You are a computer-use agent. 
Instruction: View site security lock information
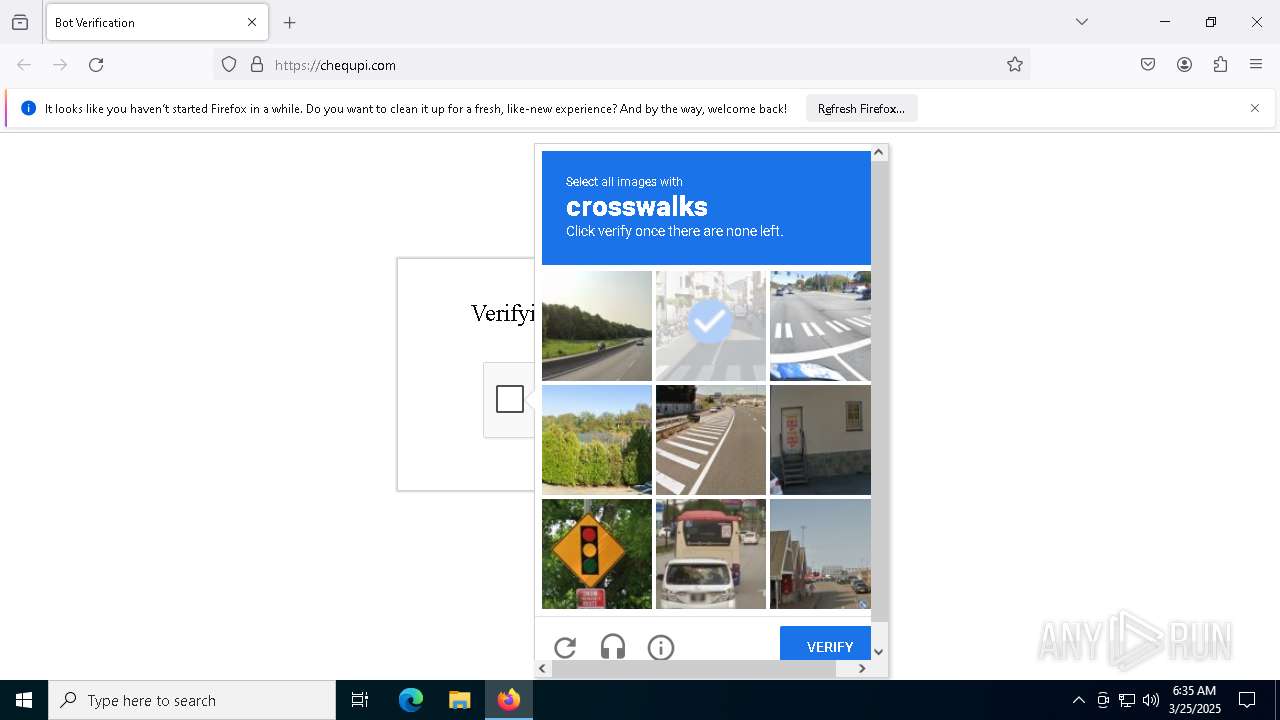click(257, 65)
